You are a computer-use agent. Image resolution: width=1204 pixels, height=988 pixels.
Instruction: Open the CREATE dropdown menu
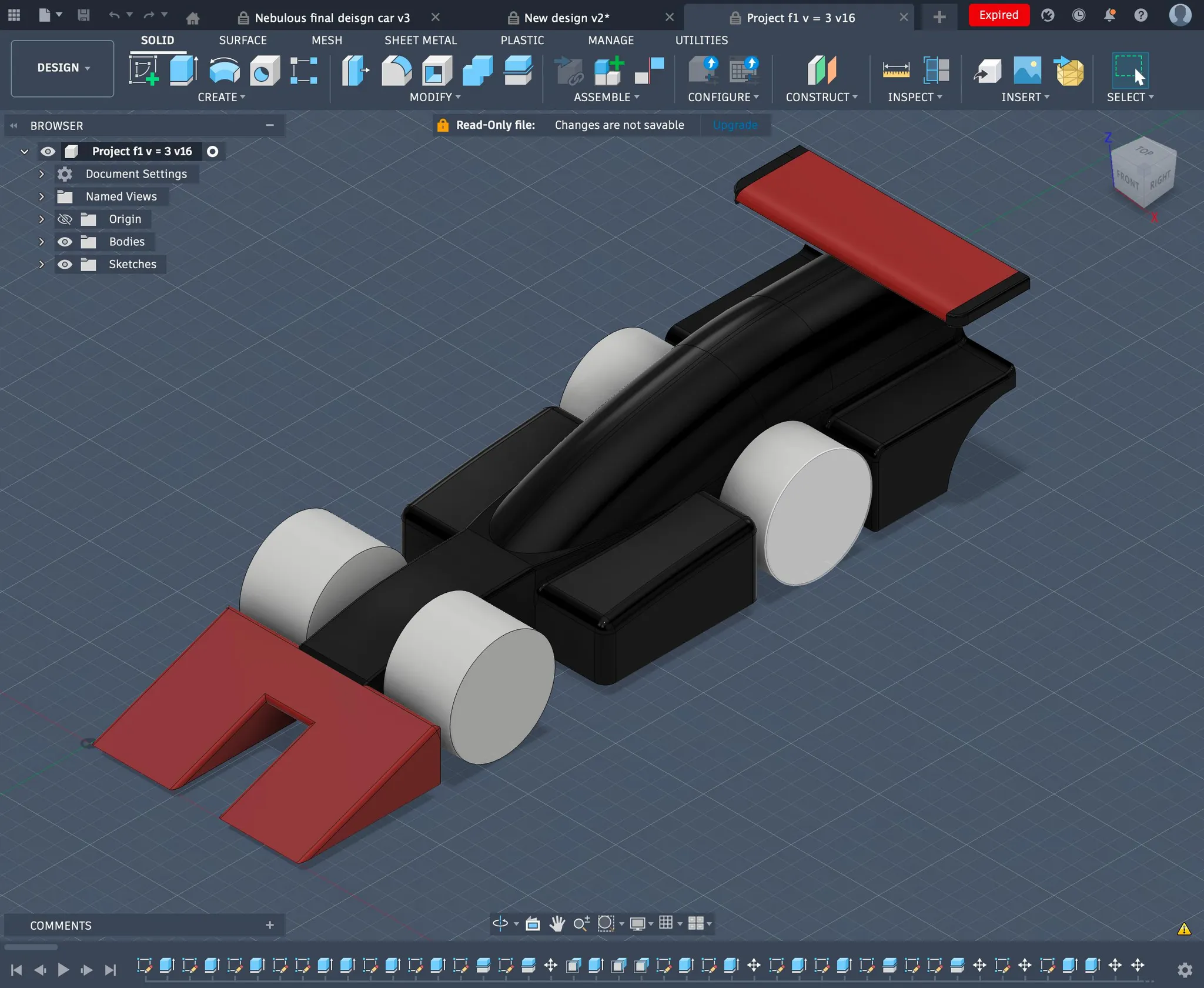221,97
